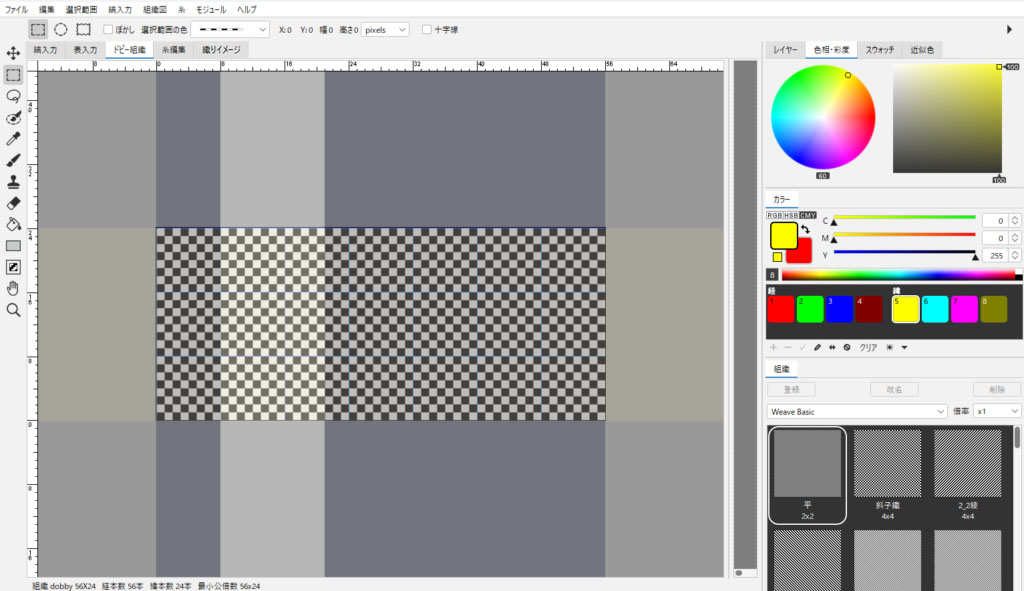Switch color mode to HSB
Viewport: 1024px width, 591px height.
(x=791, y=215)
